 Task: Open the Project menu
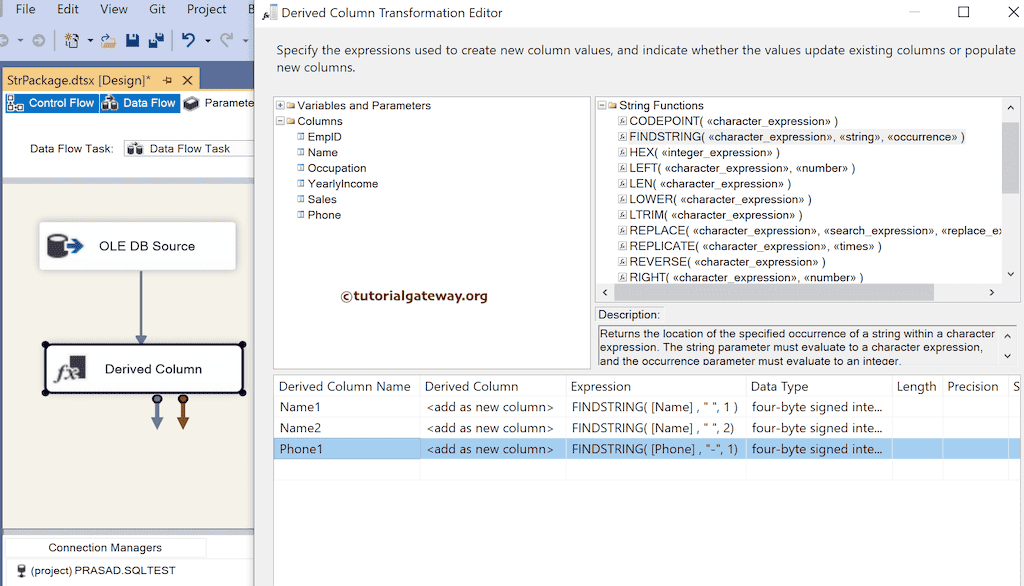tap(206, 9)
